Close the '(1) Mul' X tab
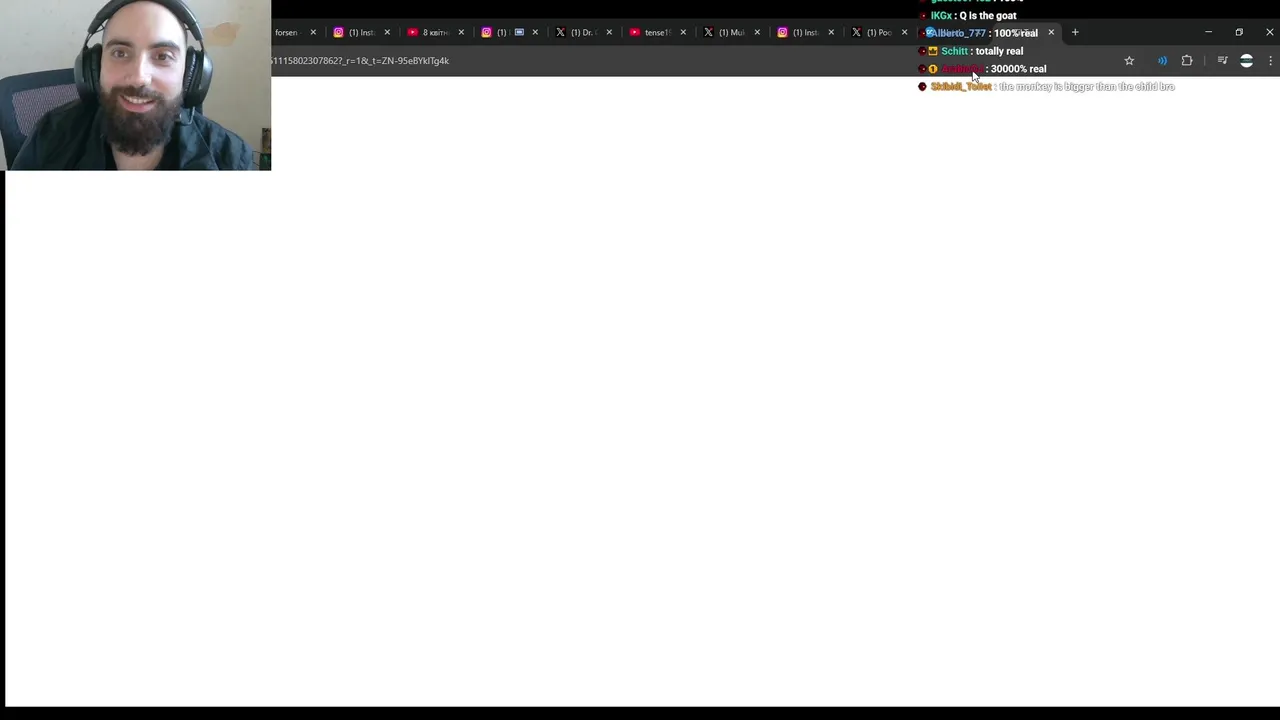 tap(757, 32)
